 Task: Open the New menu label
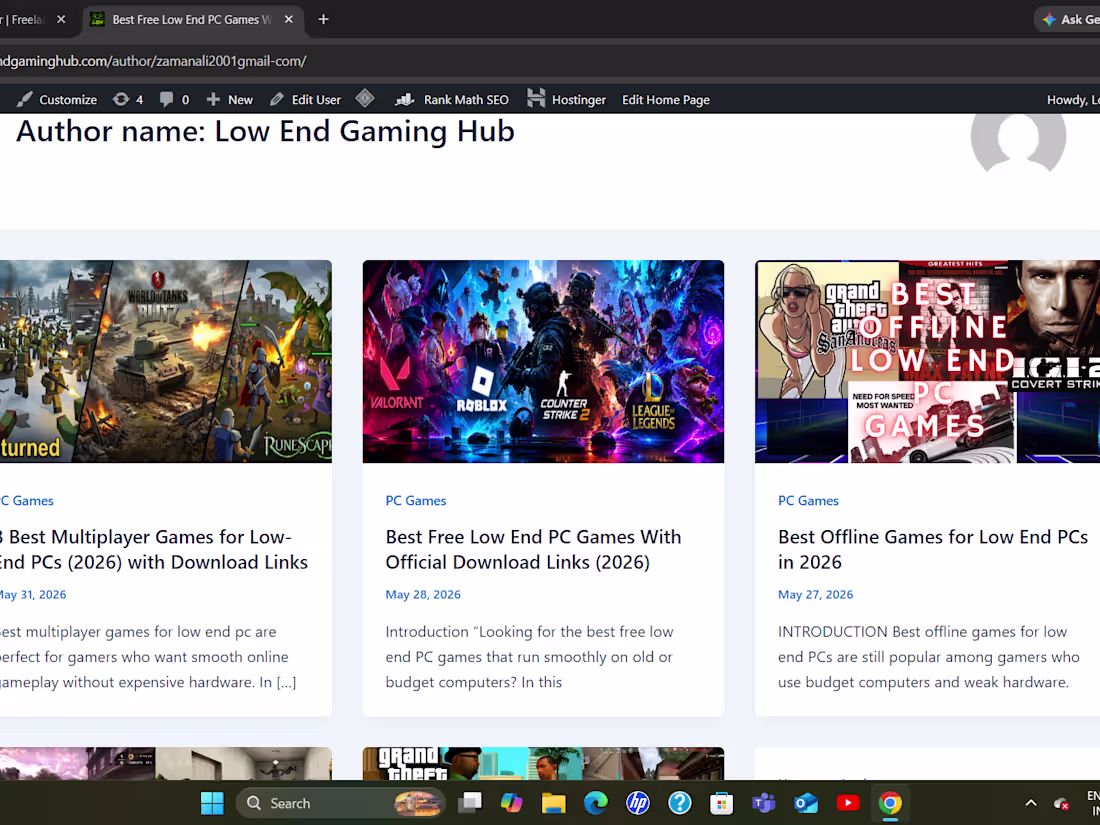240,100
